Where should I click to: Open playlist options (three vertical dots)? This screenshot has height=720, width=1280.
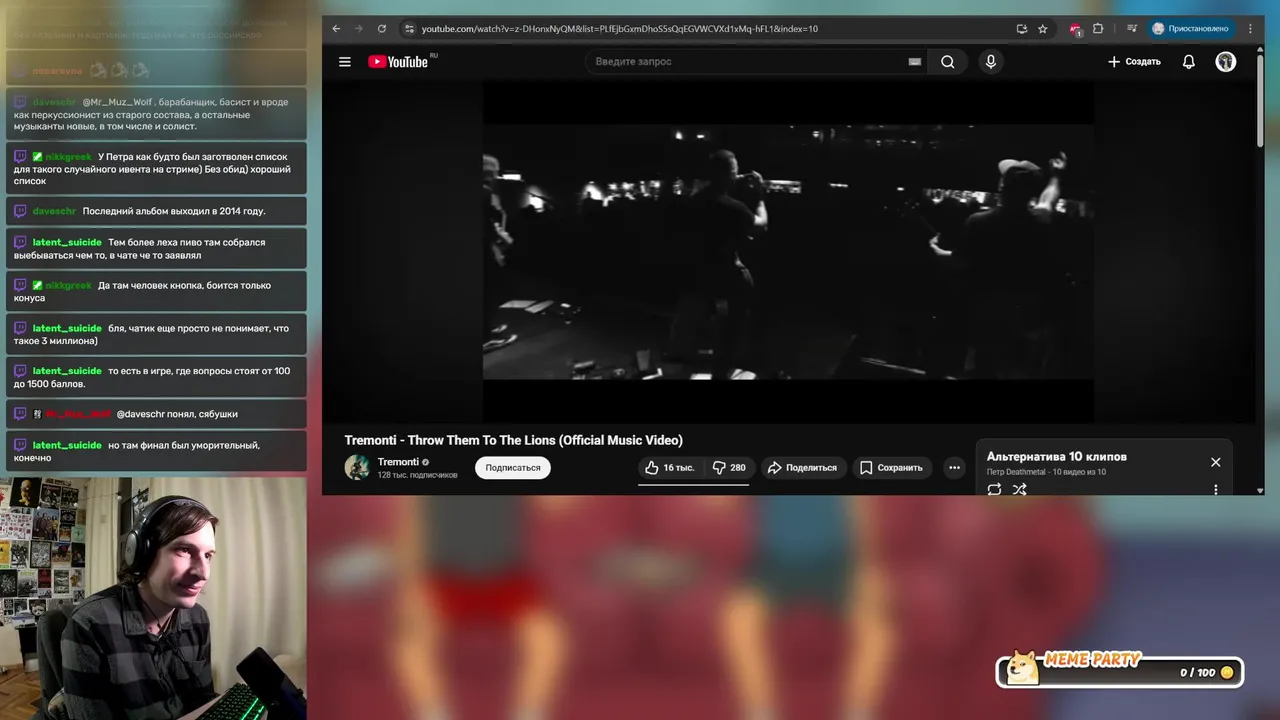tap(1216, 489)
